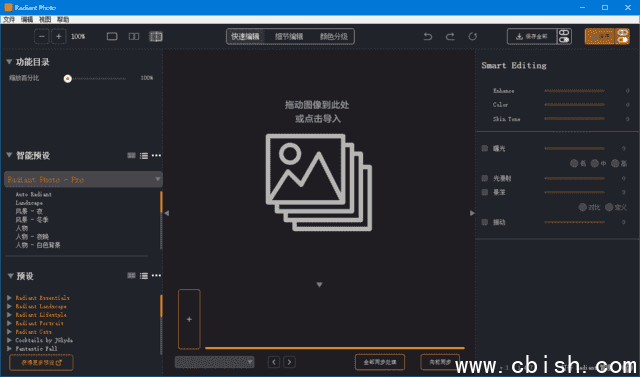Collapse the 预设 section

11,276
